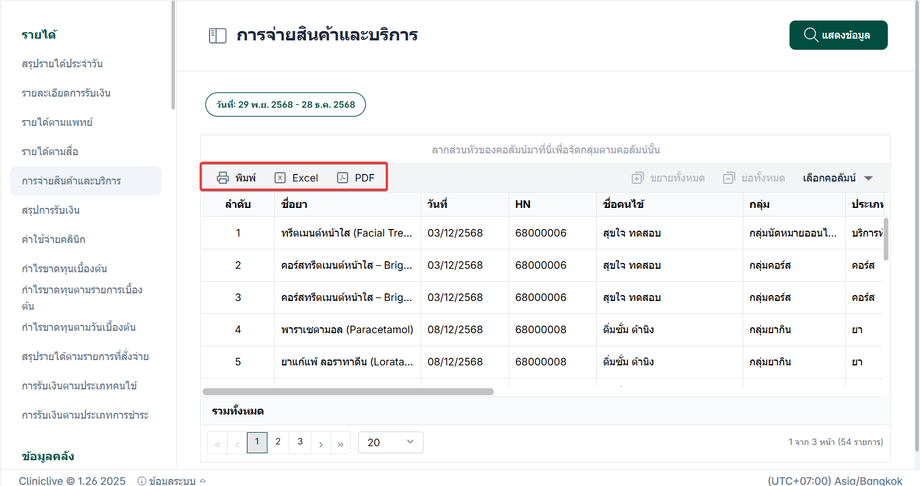Select การจ่ายสินค้าและบริการ menu item

(x=86, y=181)
